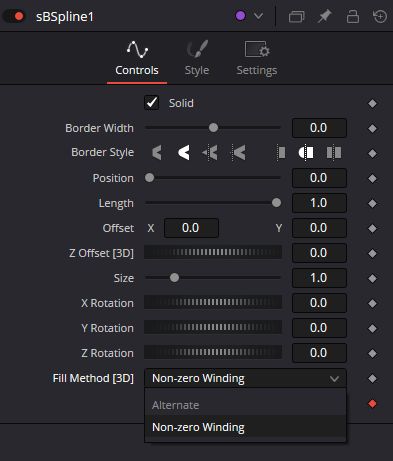Click the Length slider handle
This screenshot has height=461, width=393.
point(276,203)
